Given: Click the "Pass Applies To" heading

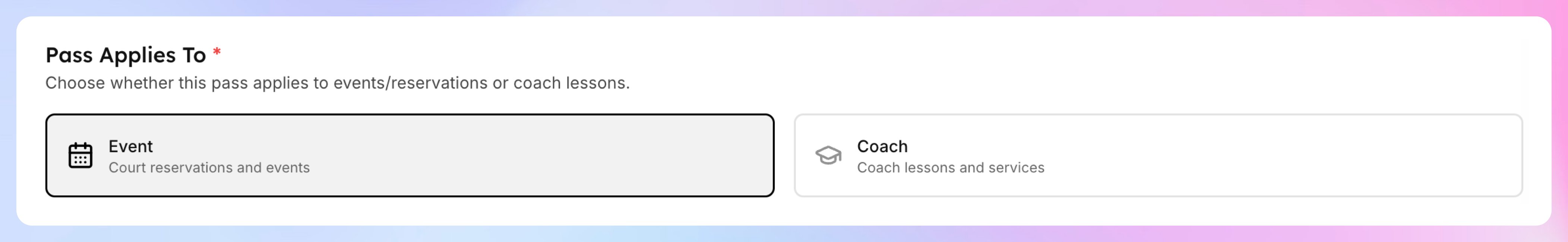Looking at the screenshot, I should (126, 55).
